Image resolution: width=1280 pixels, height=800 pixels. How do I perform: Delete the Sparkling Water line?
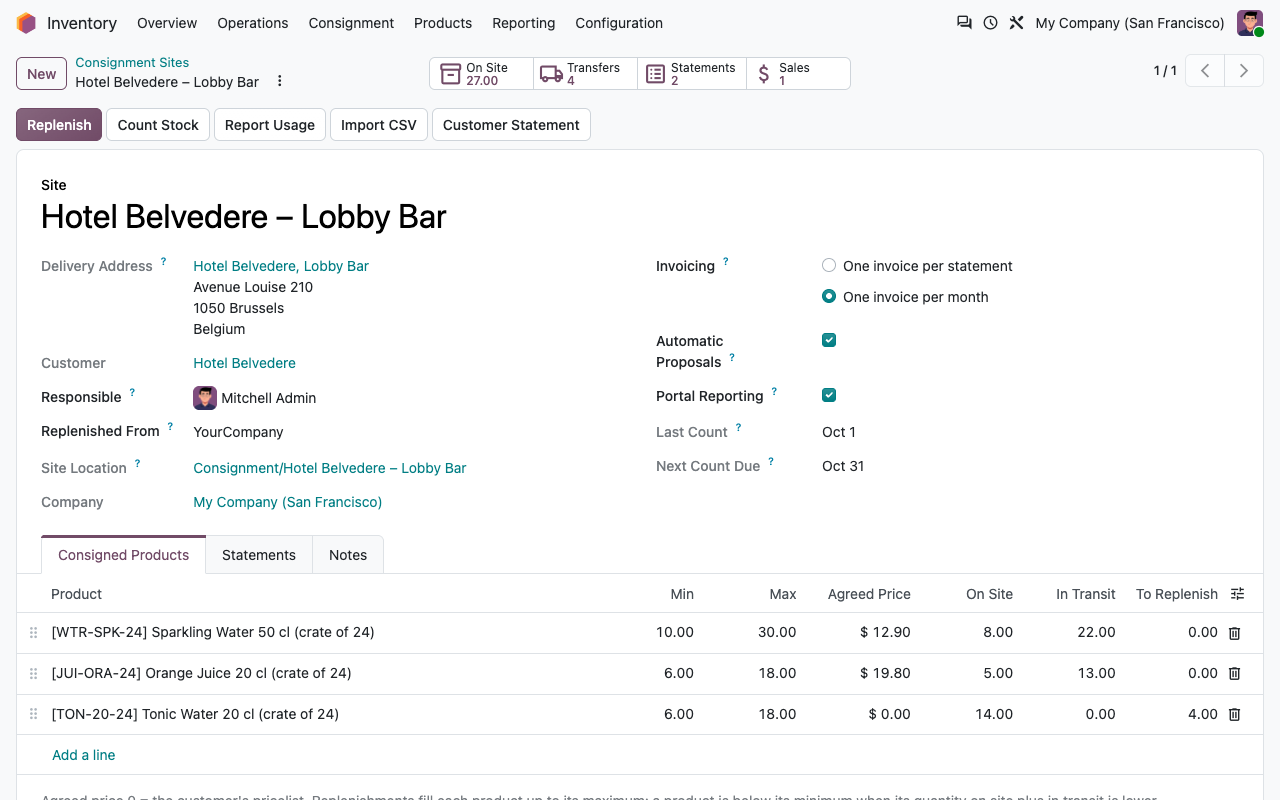(x=1234, y=633)
